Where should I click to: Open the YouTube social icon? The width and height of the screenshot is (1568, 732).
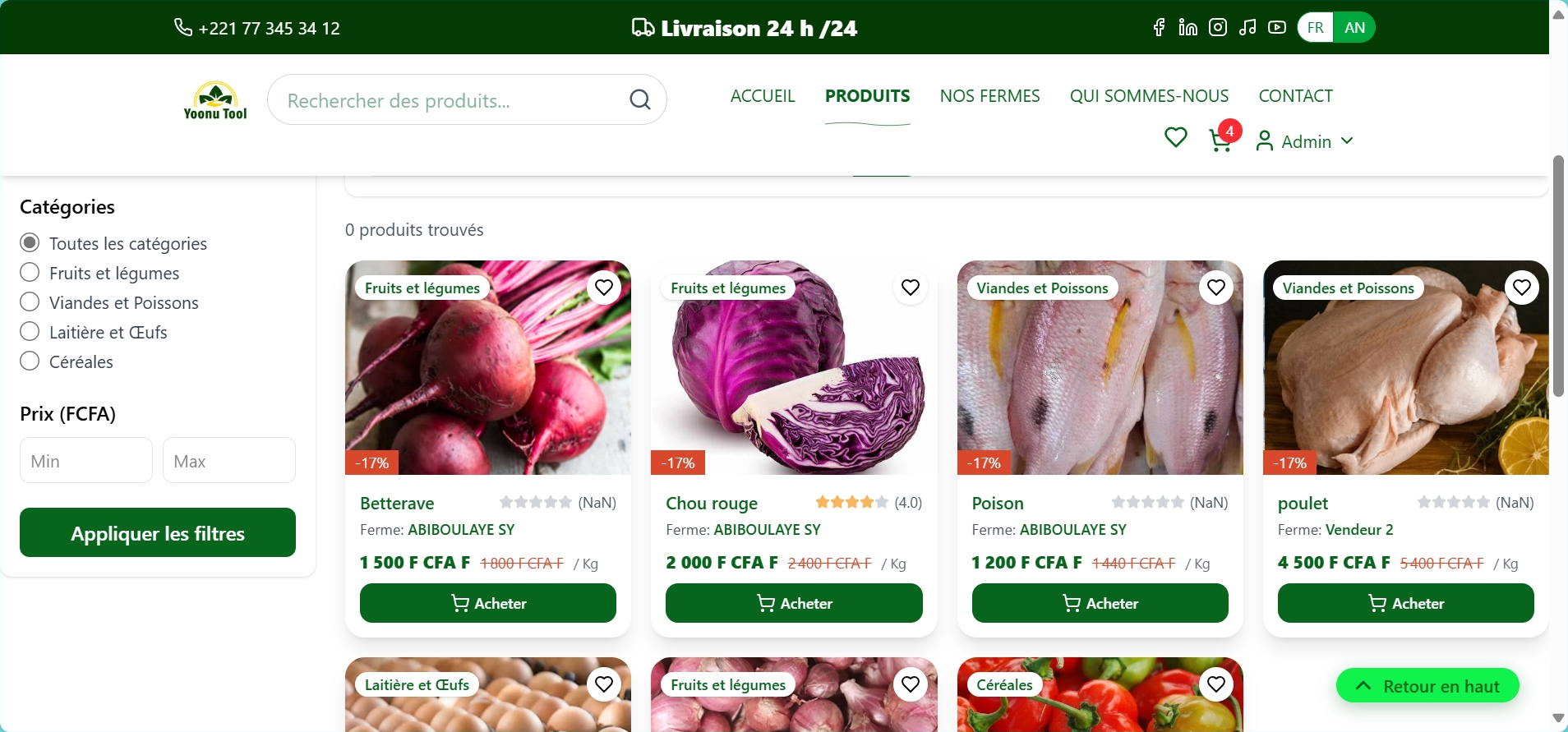click(1277, 28)
